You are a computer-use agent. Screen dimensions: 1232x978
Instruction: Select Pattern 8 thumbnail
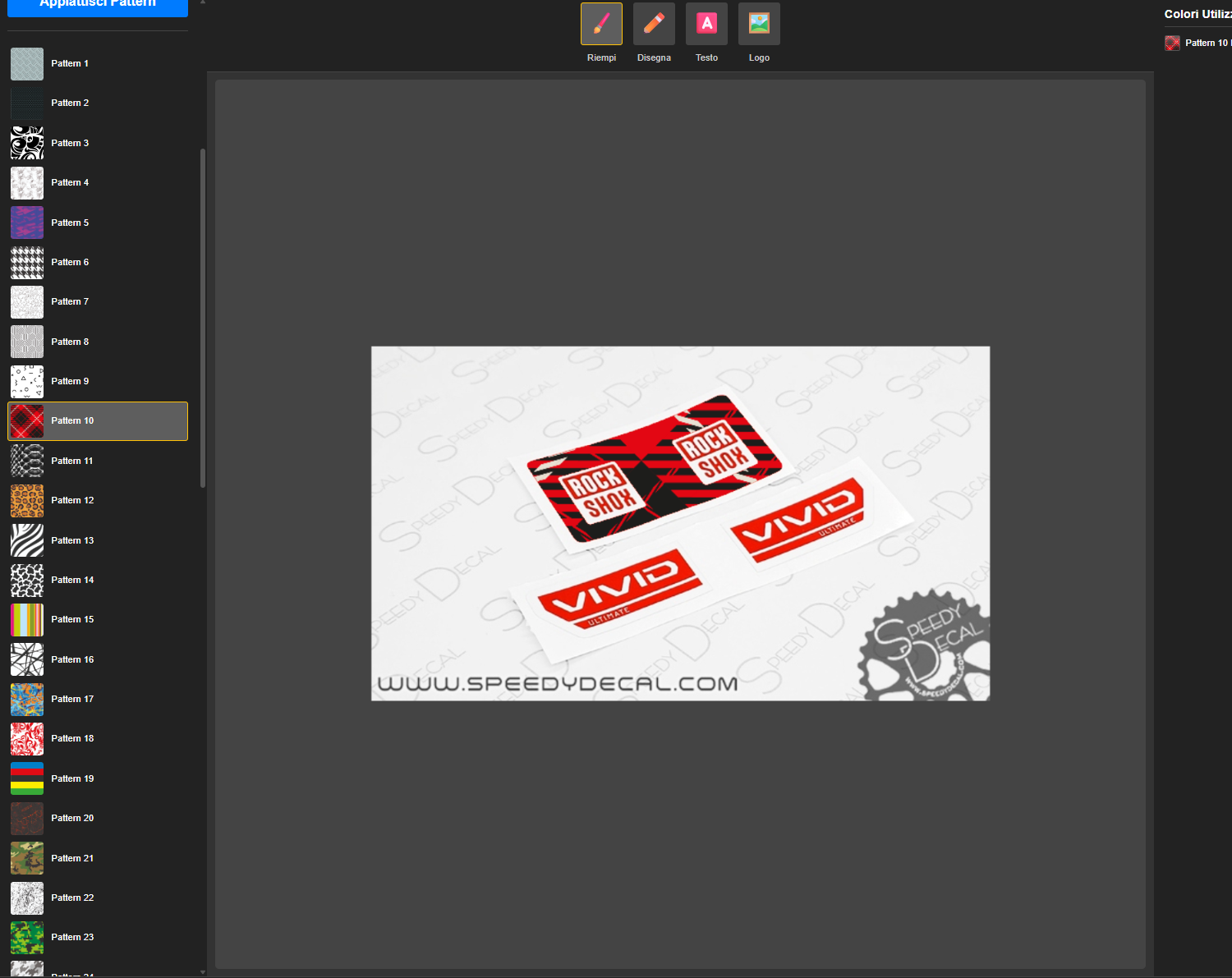[x=27, y=342]
